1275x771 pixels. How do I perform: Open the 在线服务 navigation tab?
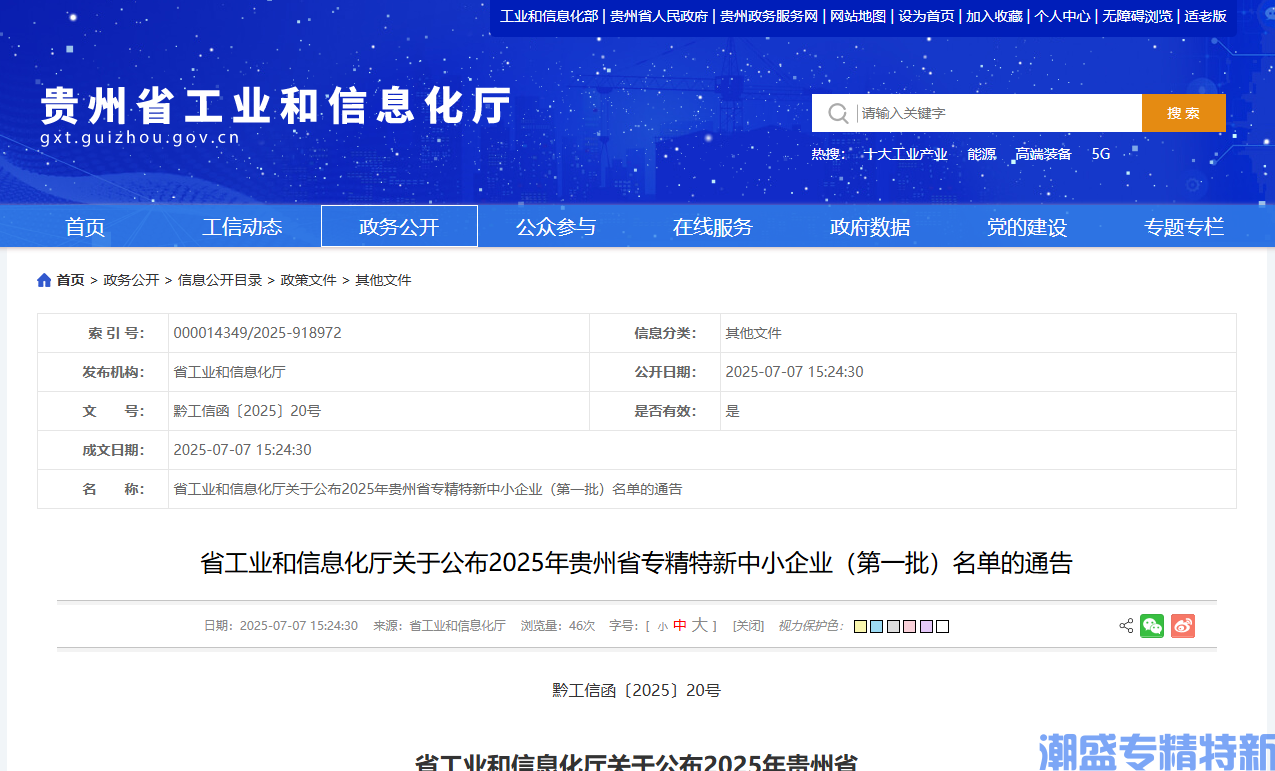(713, 227)
